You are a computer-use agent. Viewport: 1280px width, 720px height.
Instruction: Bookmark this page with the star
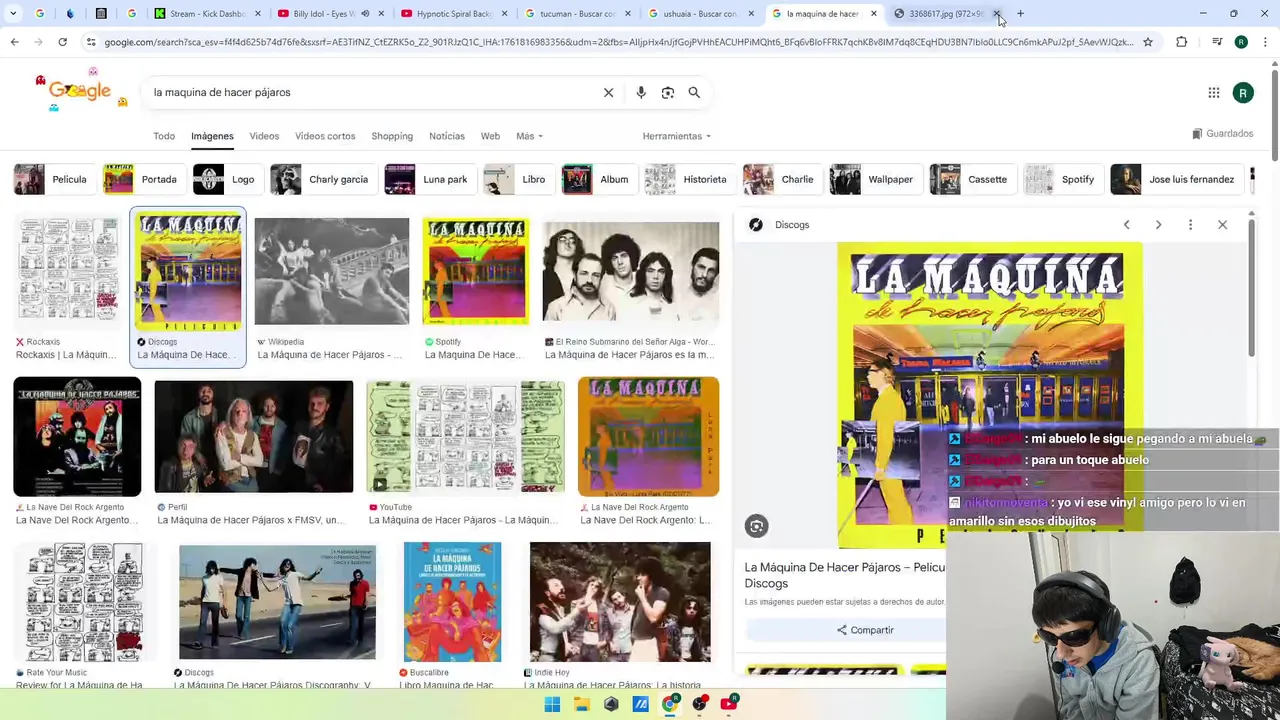(1148, 42)
